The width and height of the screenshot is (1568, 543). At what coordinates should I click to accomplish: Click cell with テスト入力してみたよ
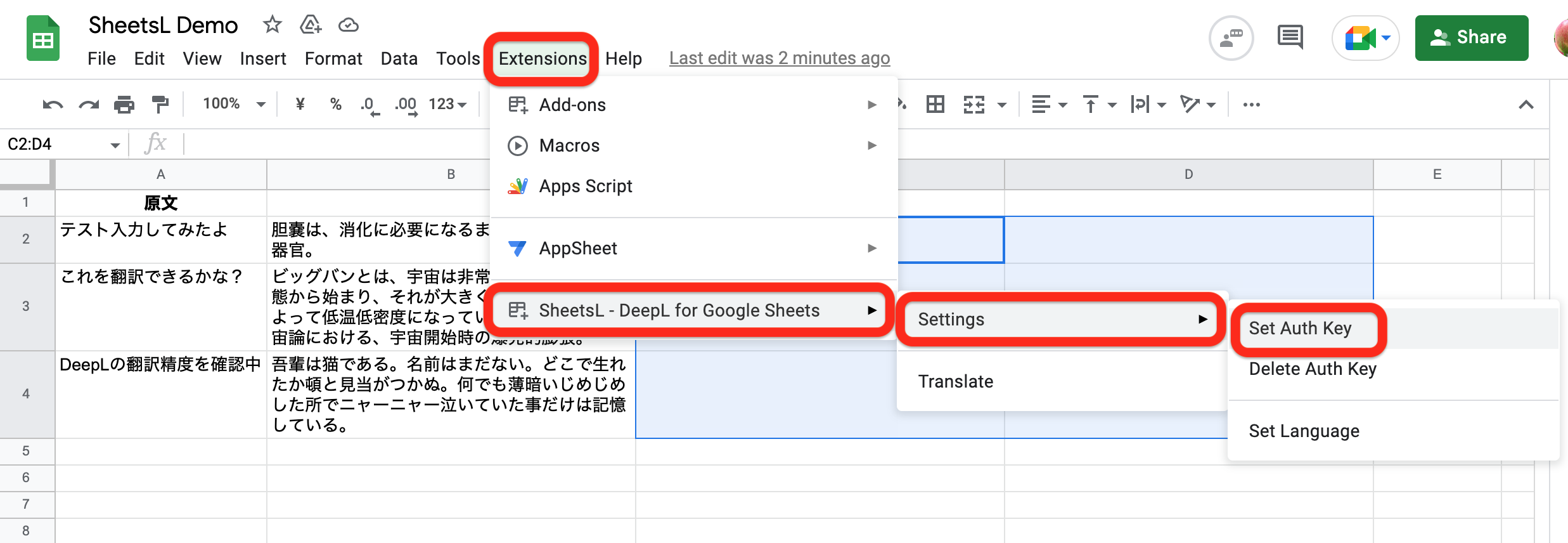[161, 239]
